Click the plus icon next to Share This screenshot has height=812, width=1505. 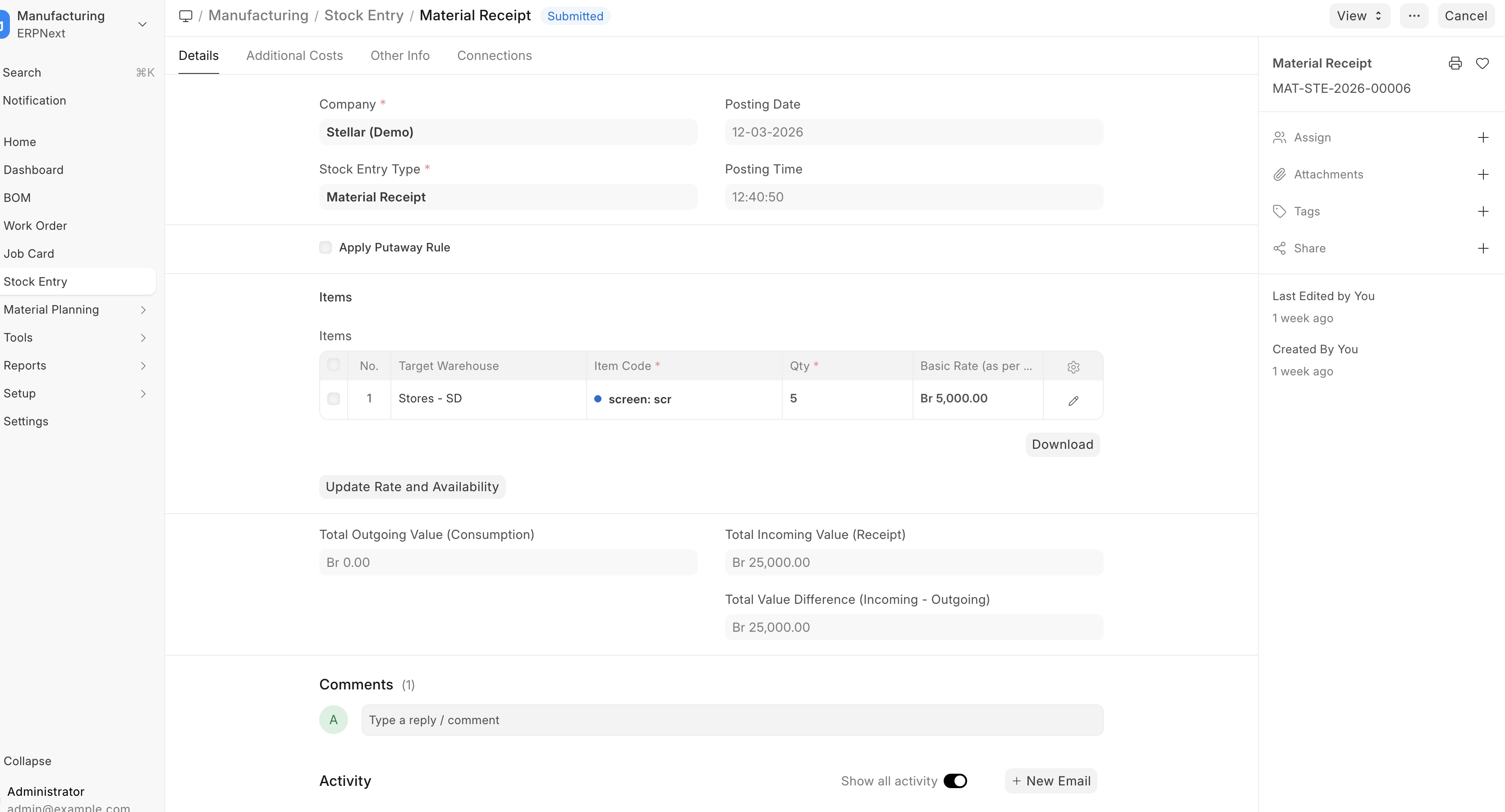click(1483, 249)
